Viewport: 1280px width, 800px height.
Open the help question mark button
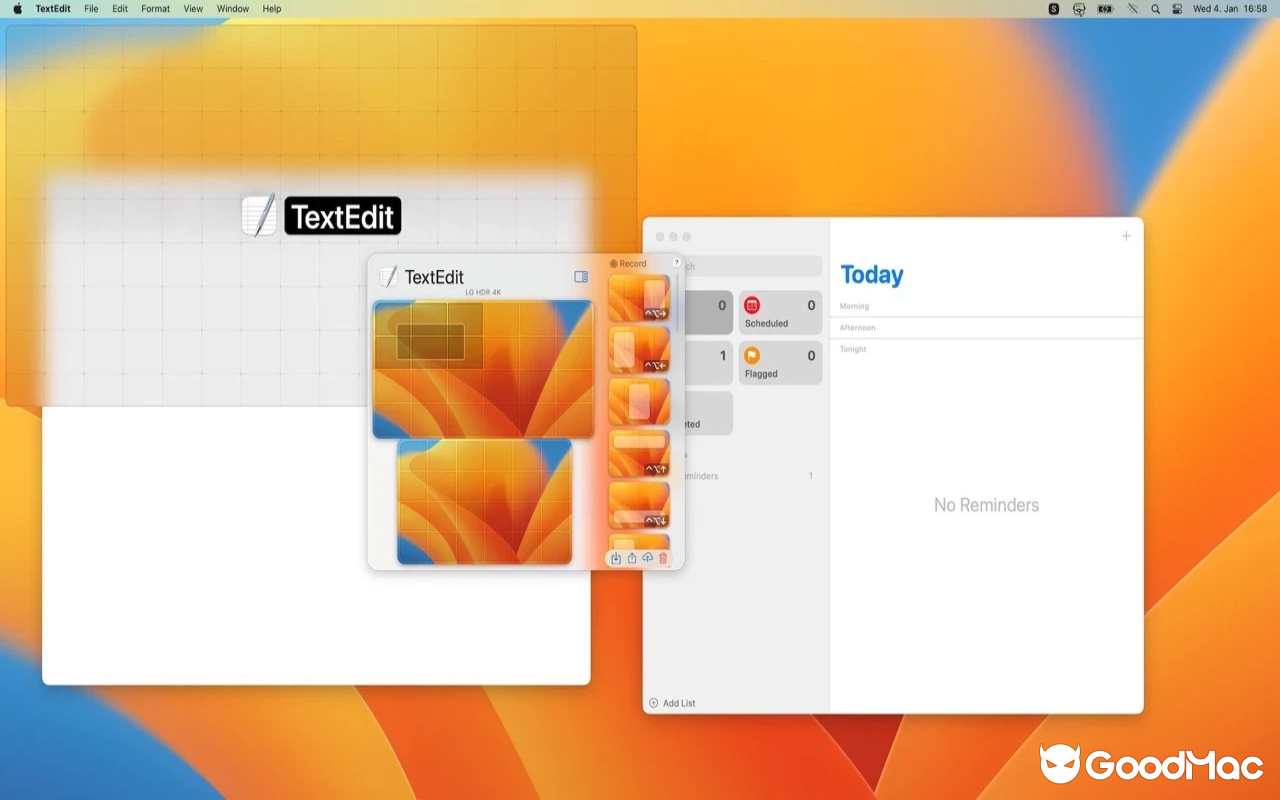coord(676,263)
